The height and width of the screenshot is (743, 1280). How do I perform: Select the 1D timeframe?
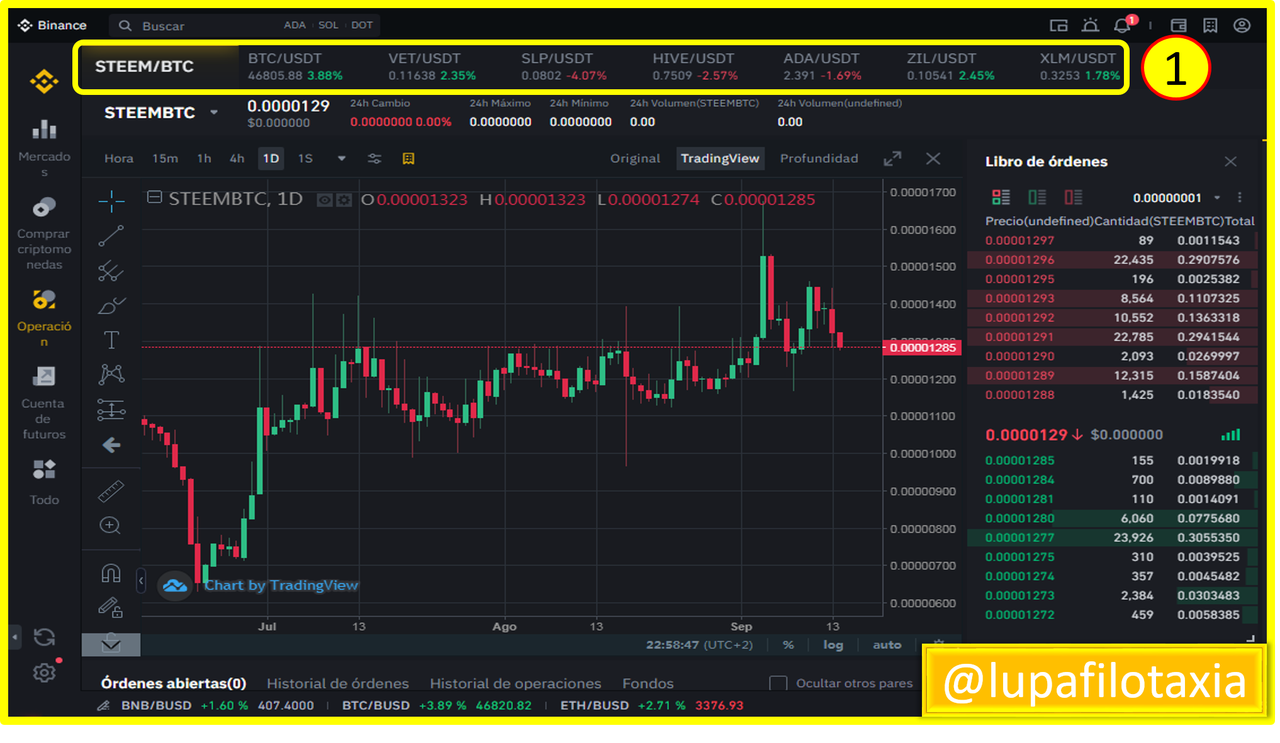click(x=270, y=159)
